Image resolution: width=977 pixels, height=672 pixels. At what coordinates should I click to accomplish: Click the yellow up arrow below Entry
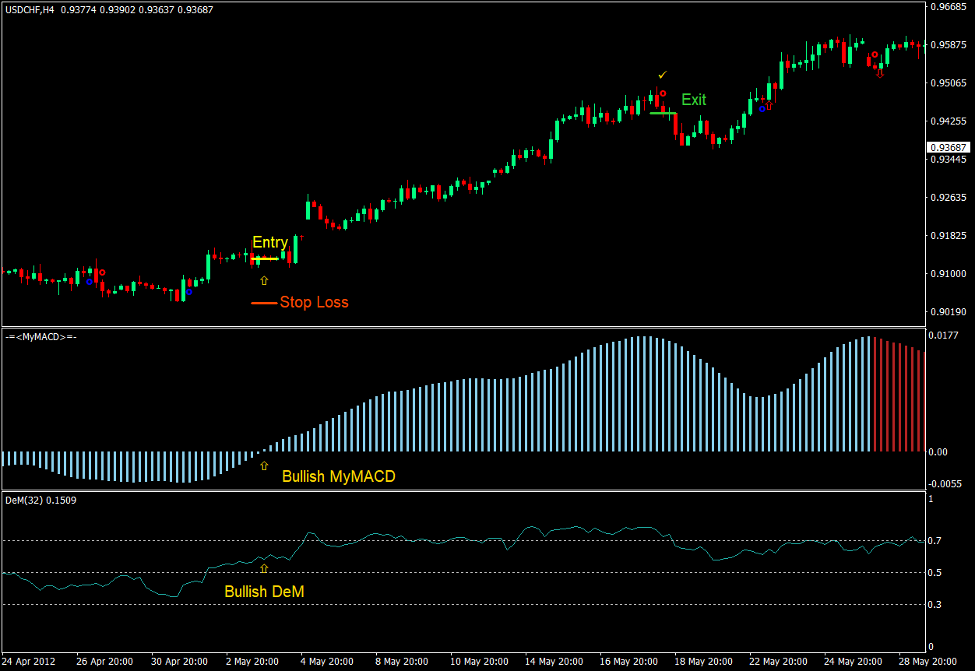point(264,280)
